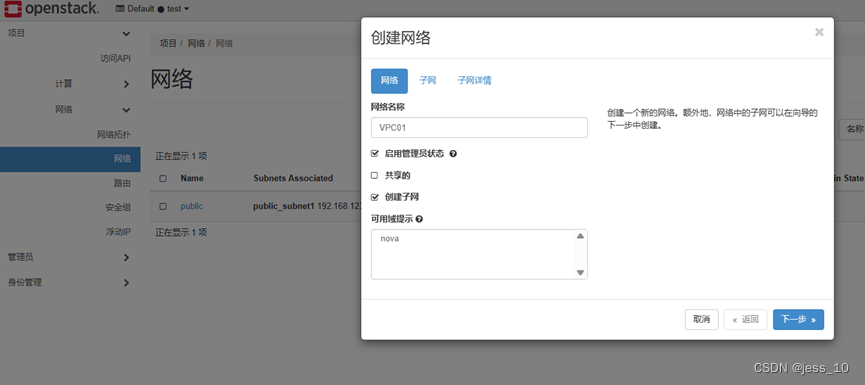Click the list scroll down arrow
The width and height of the screenshot is (865, 385).
[580, 272]
